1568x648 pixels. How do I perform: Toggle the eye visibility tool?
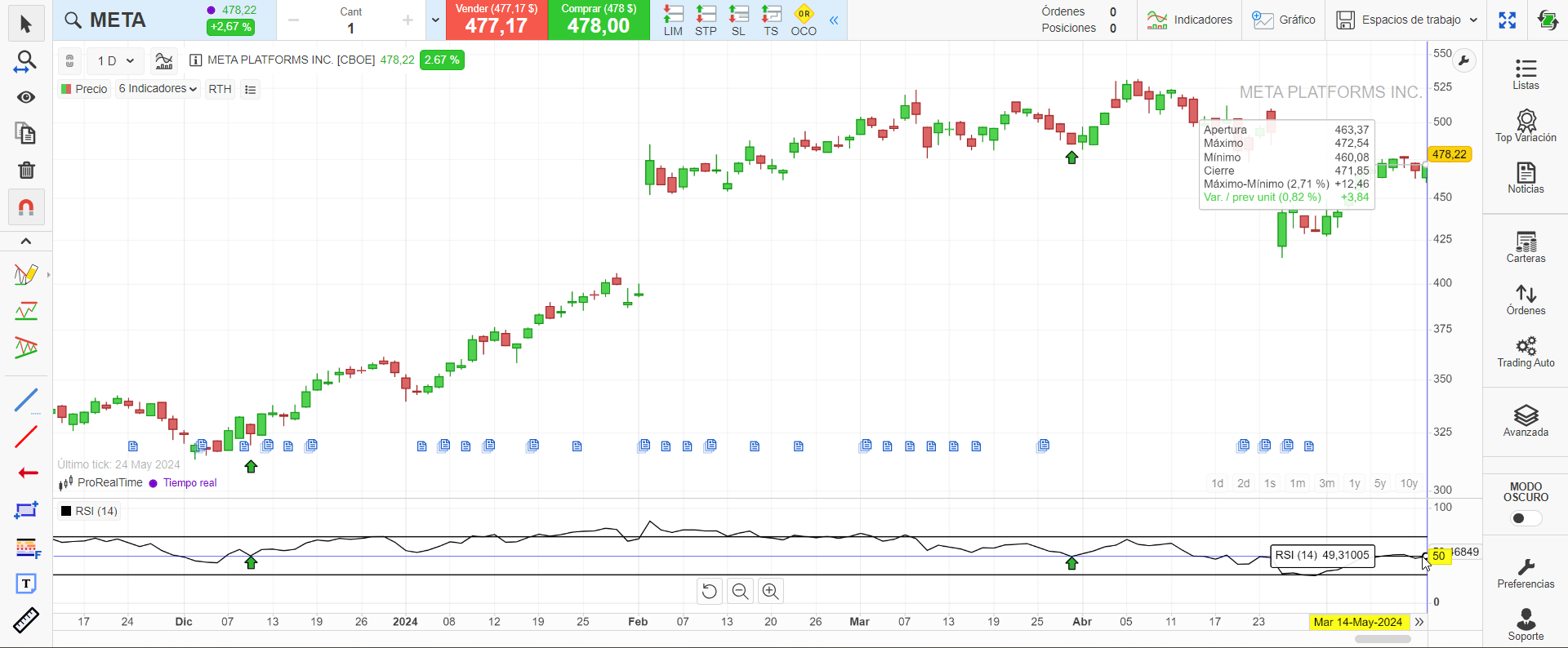click(26, 97)
